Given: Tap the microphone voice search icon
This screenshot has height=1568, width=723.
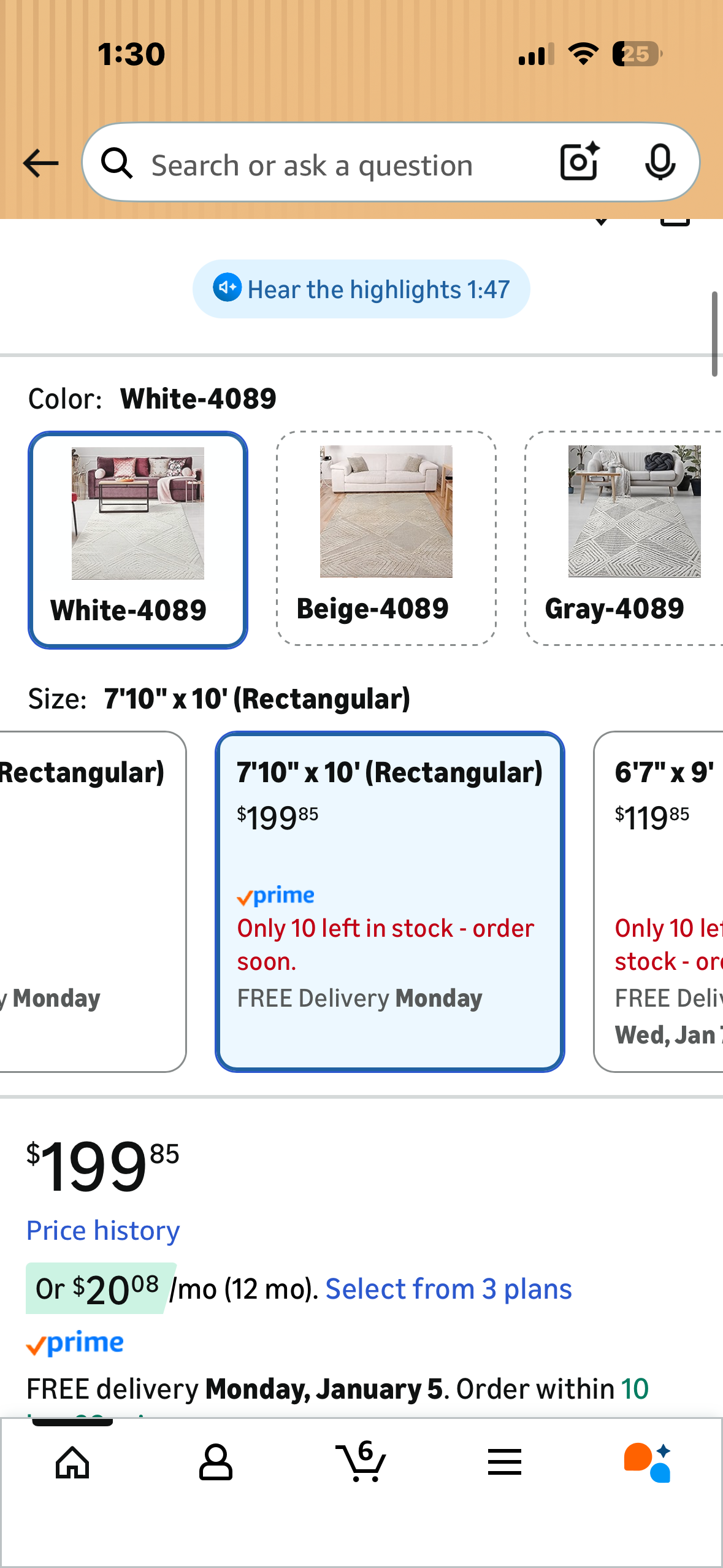Looking at the screenshot, I should [660, 162].
